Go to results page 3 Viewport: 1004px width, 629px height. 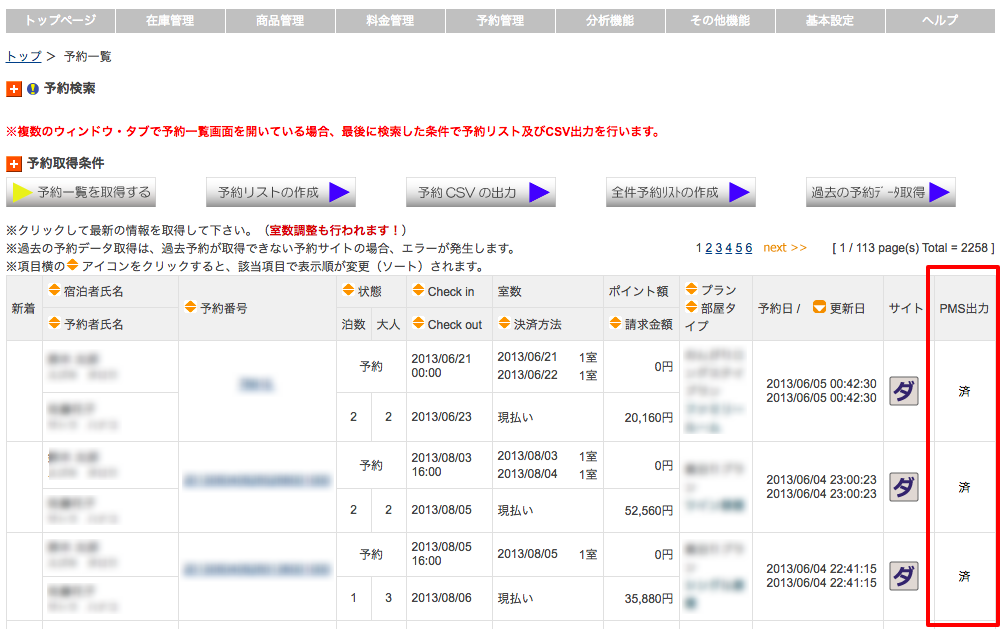tap(718, 248)
